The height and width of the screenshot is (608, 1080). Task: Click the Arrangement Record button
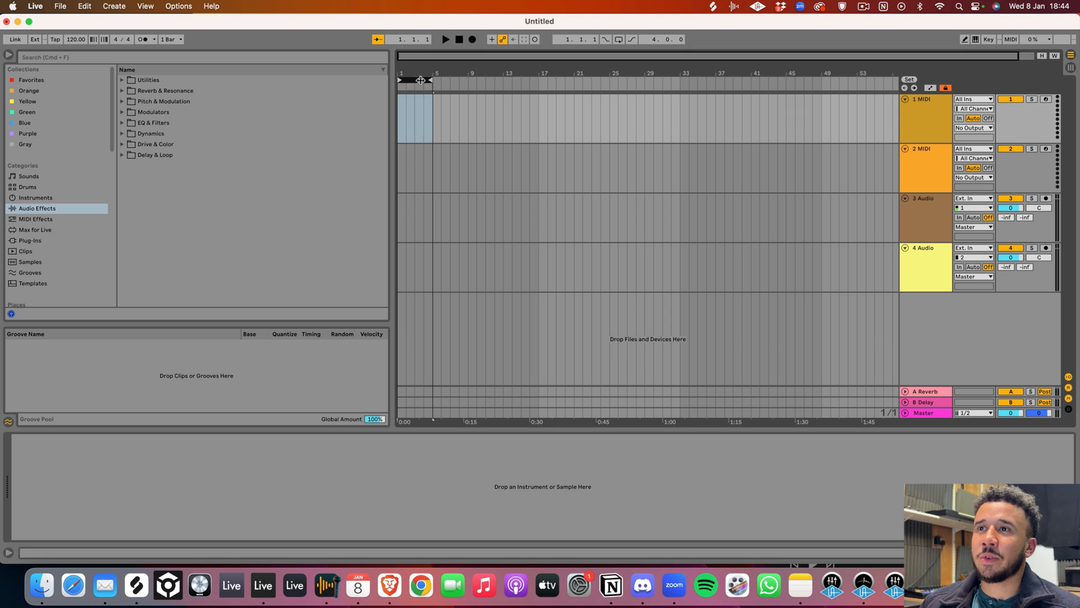pos(472,40)
